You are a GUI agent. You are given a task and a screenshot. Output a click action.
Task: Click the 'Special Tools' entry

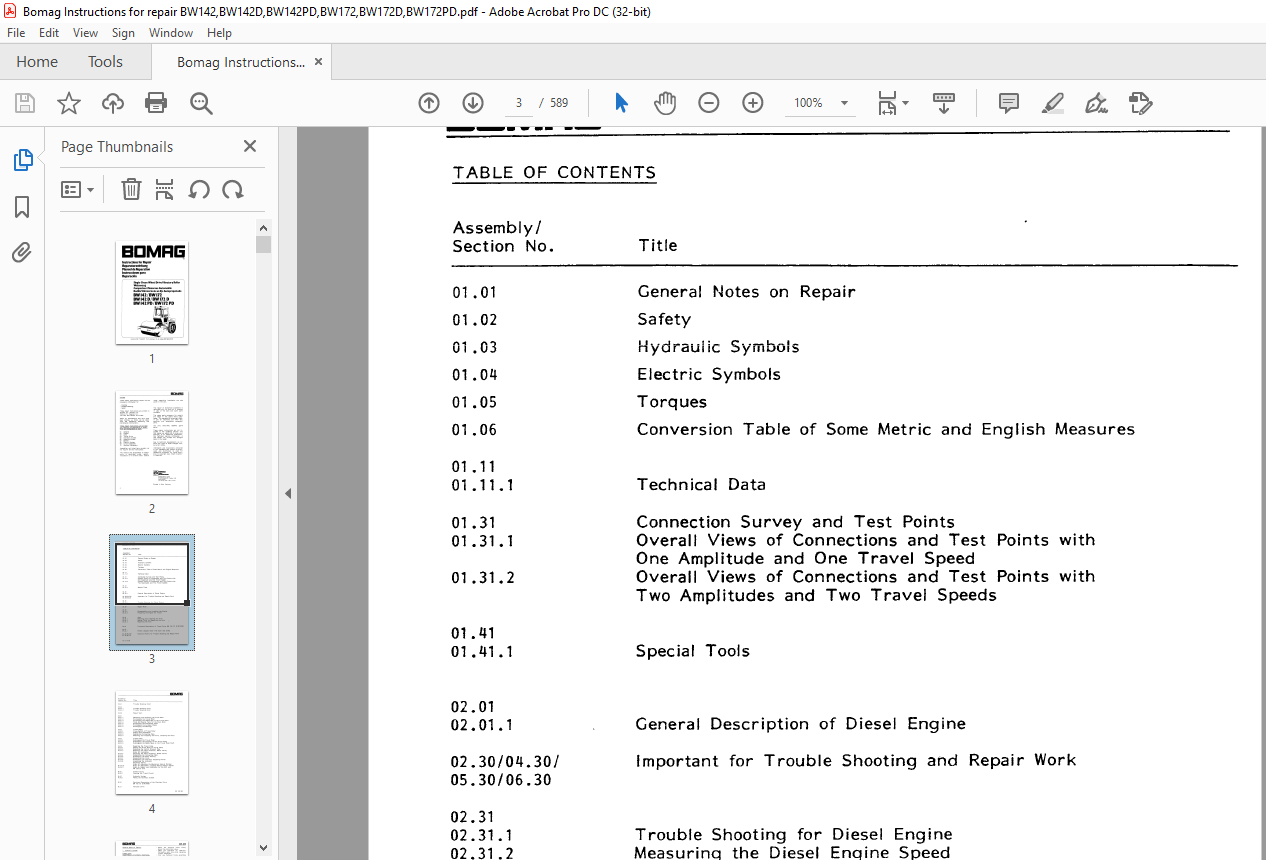pyautogui.click(x=692, y=651)
